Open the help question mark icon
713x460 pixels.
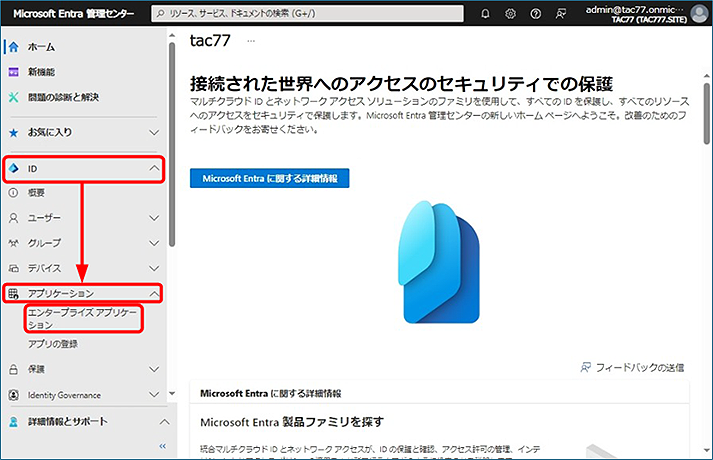(536, 14)
